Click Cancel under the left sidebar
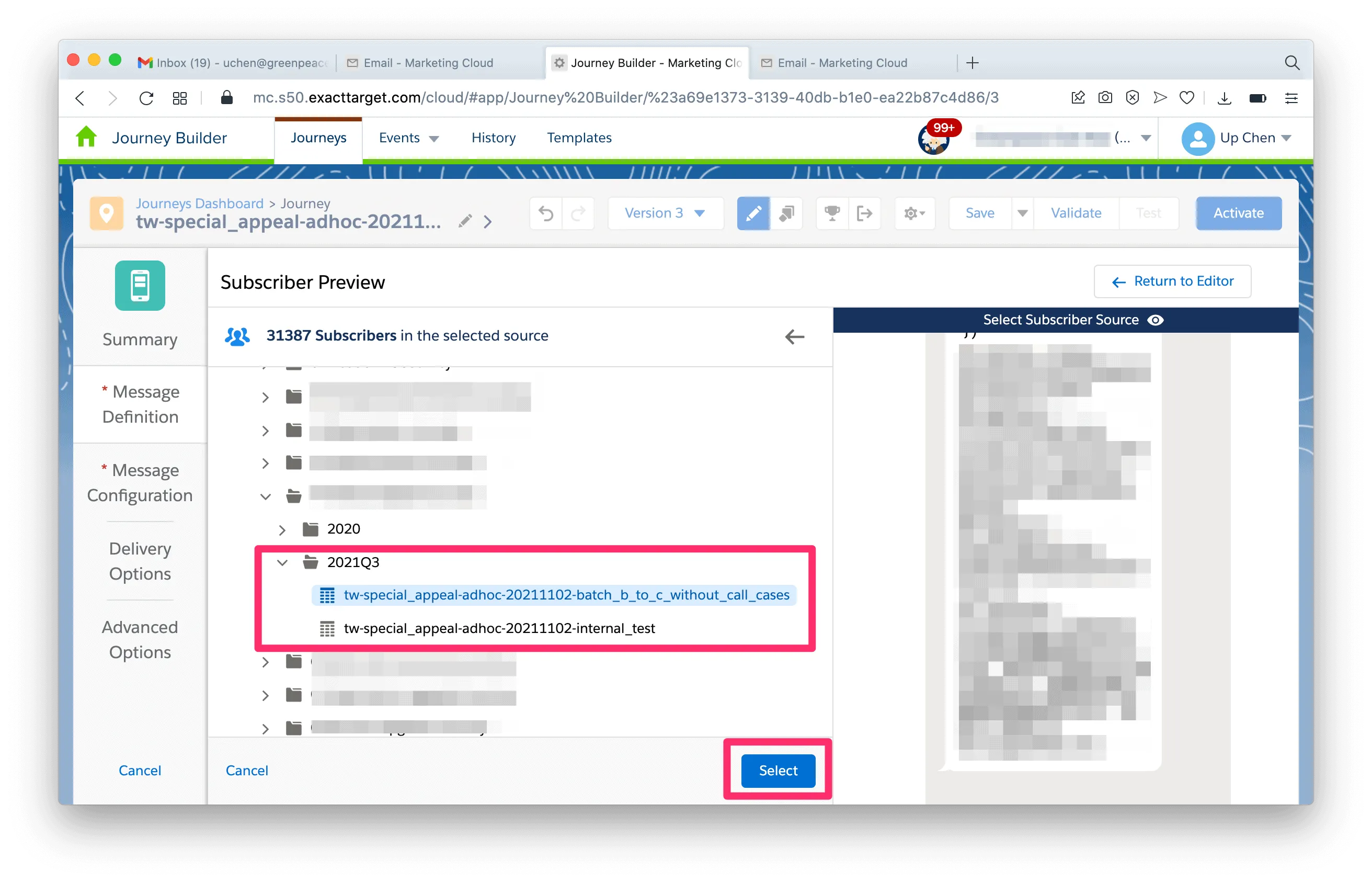Viewport: 1372px width, 882px height. [x=140, y=771]
